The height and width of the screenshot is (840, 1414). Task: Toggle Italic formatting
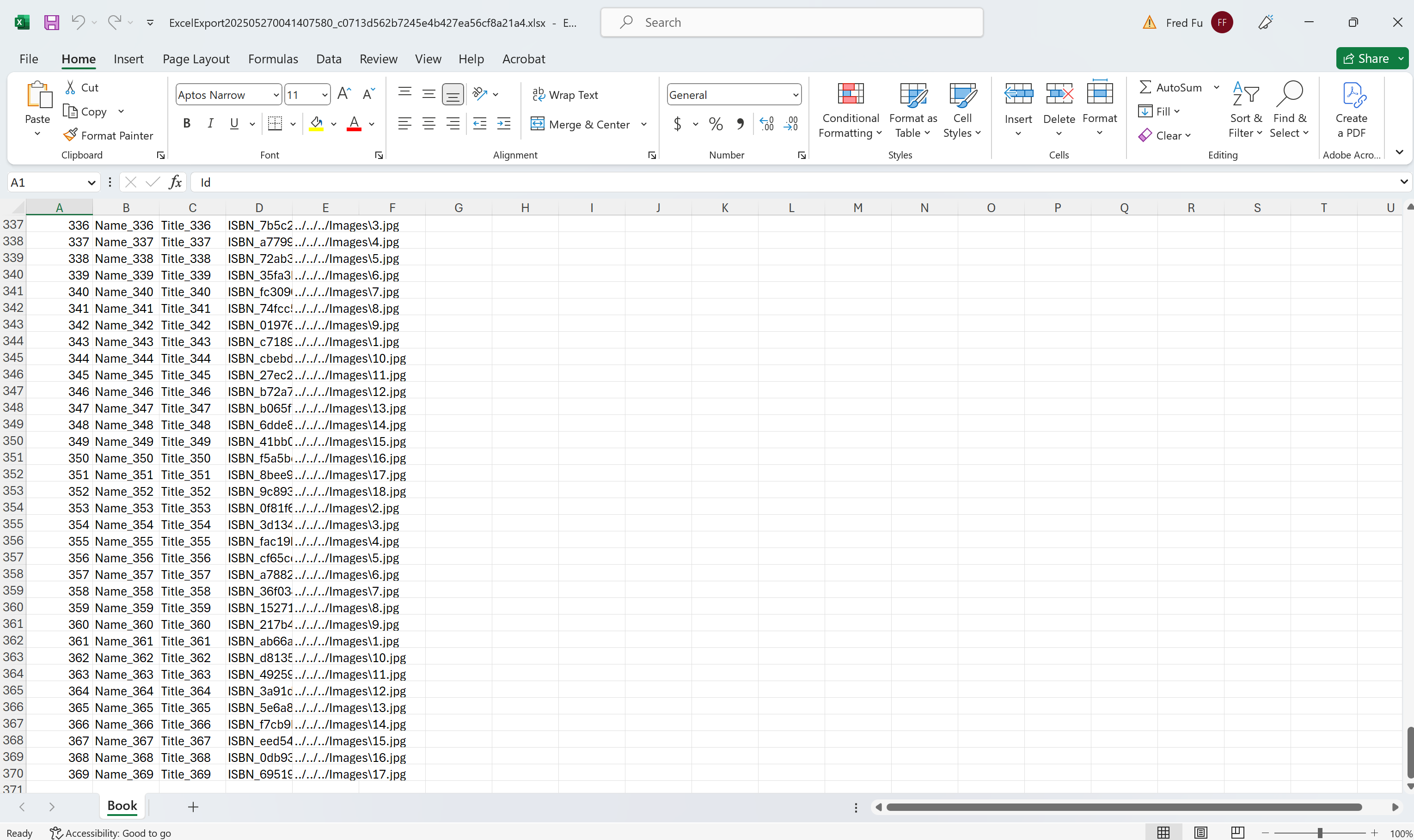tap(210, 123)
